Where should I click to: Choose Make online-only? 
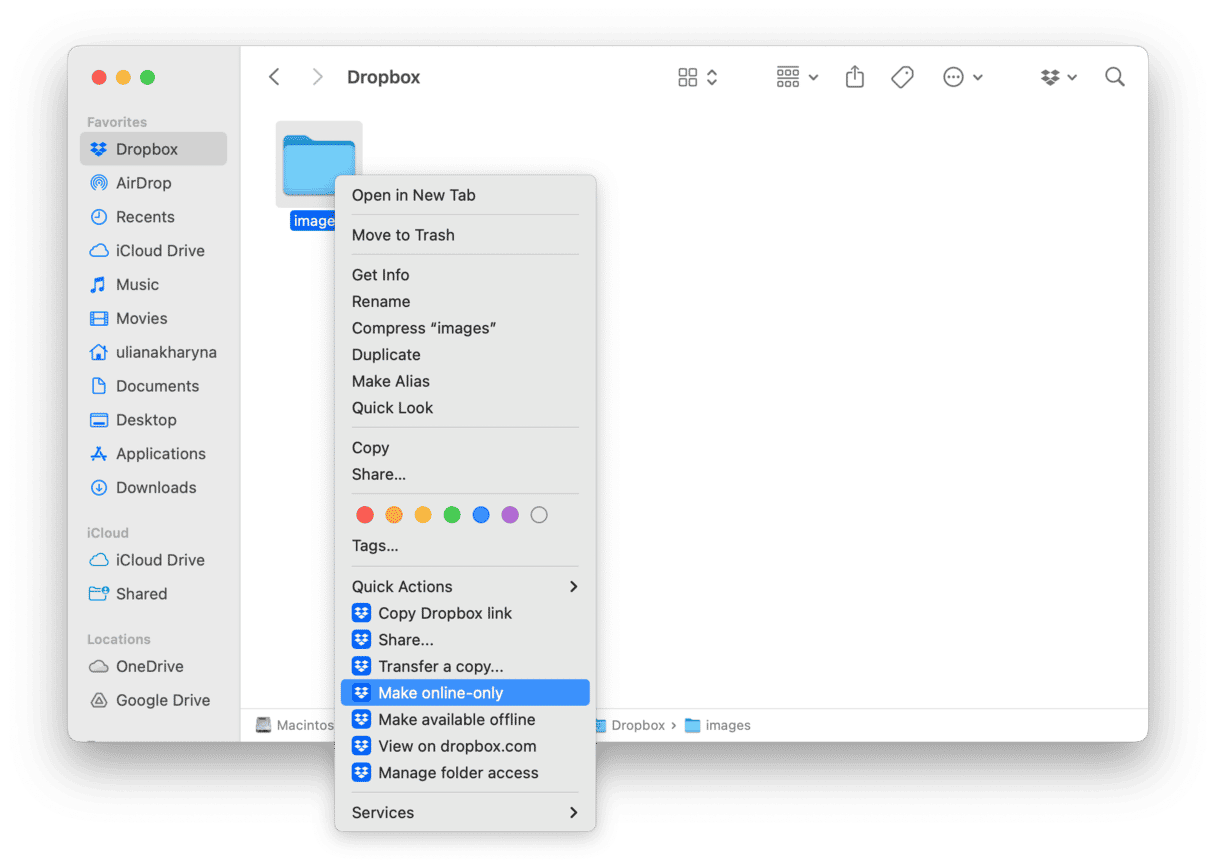pyautogui.click(x=465, y=693)
